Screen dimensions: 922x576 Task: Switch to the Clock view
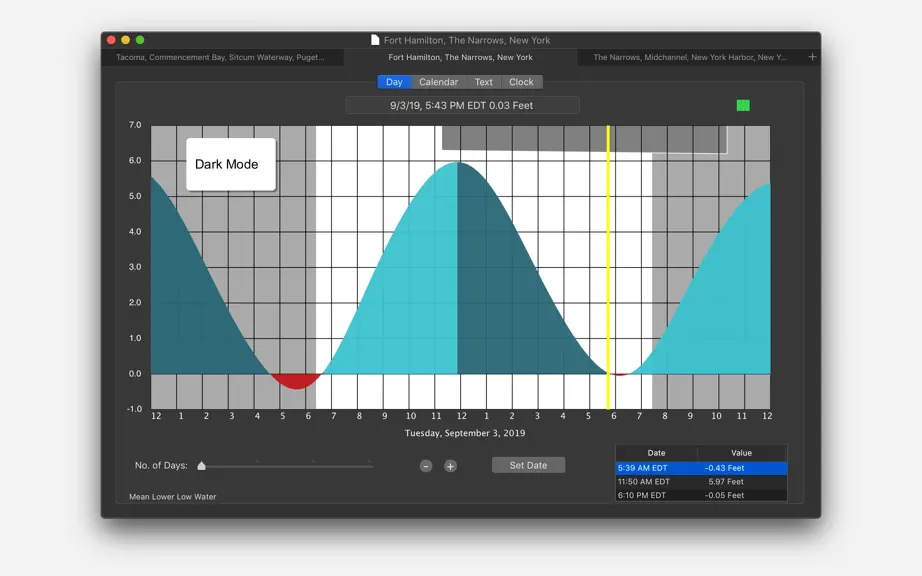(521, 82)
